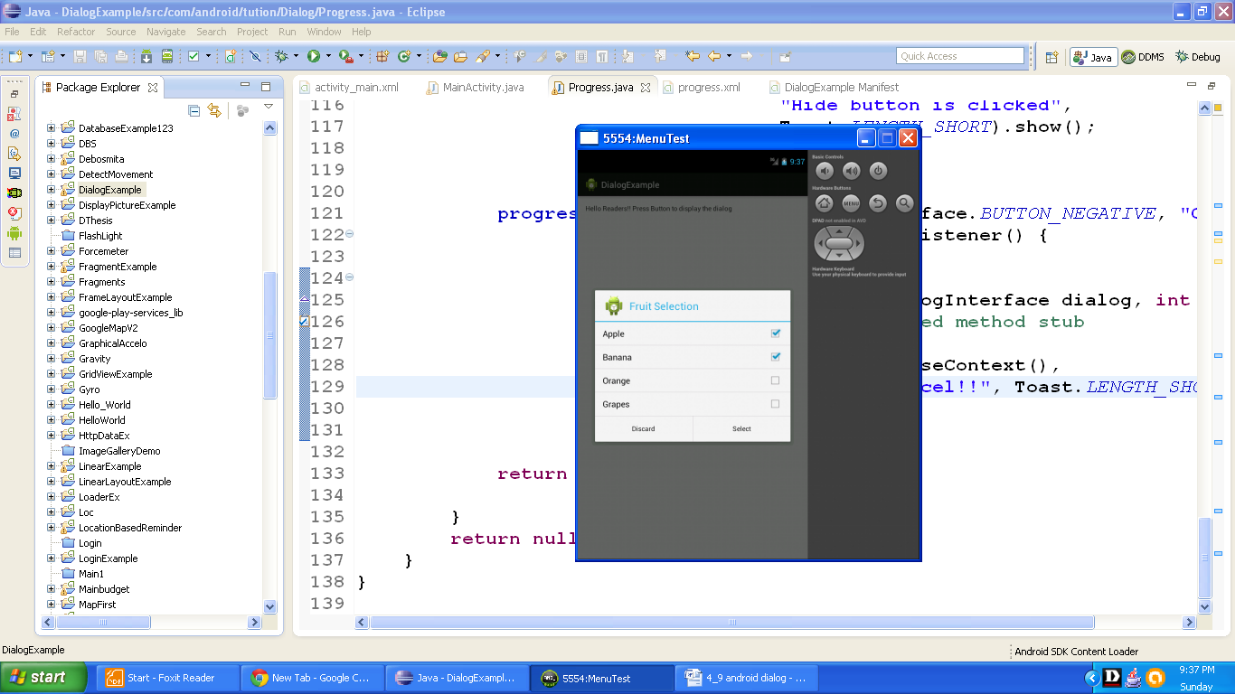Click the green Run toolbar icon
The image size is (1235, 694).
pos(313,56)
